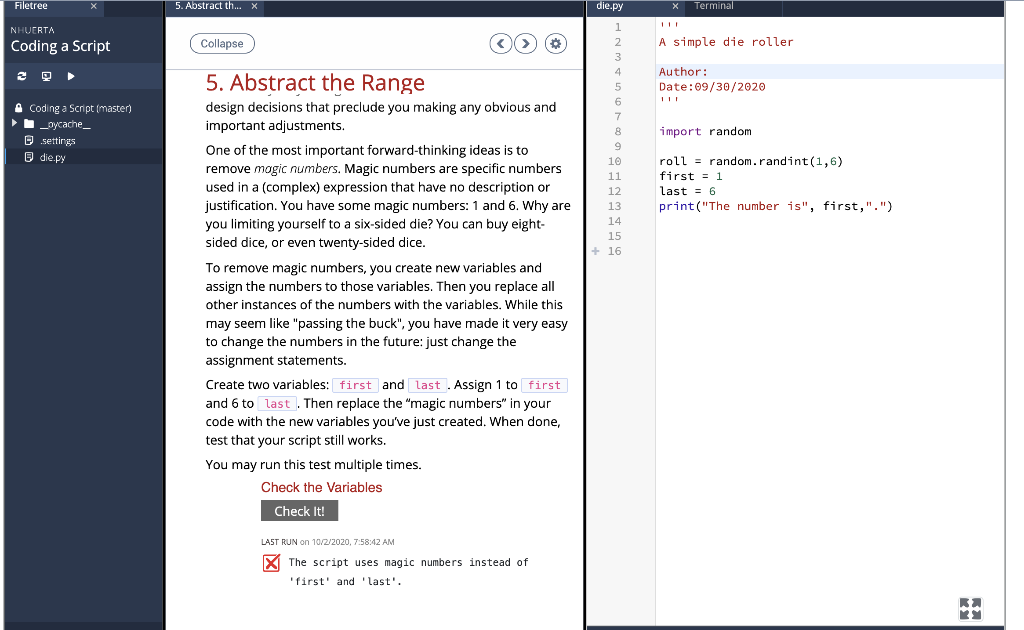1024x630 pixels.
Task: Open the settings gear in the lesson pane
Action: pos(556,43)
